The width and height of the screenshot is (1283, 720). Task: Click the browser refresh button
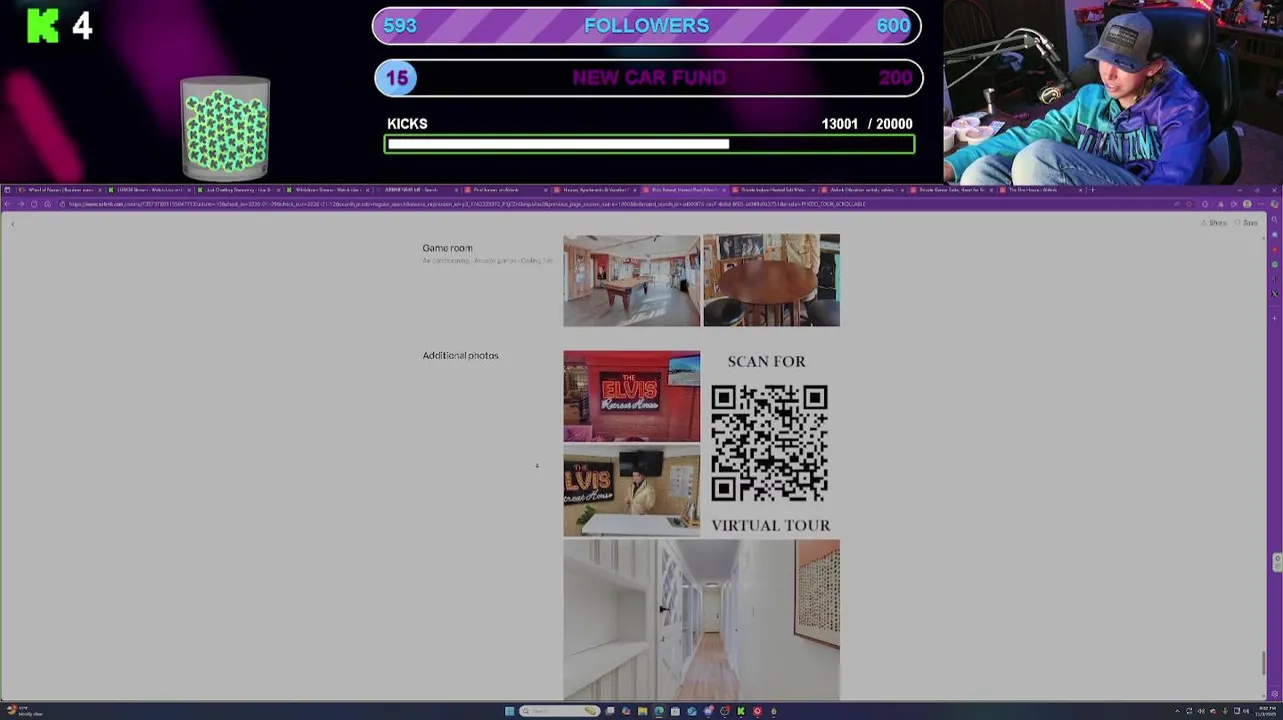(33, 204)
